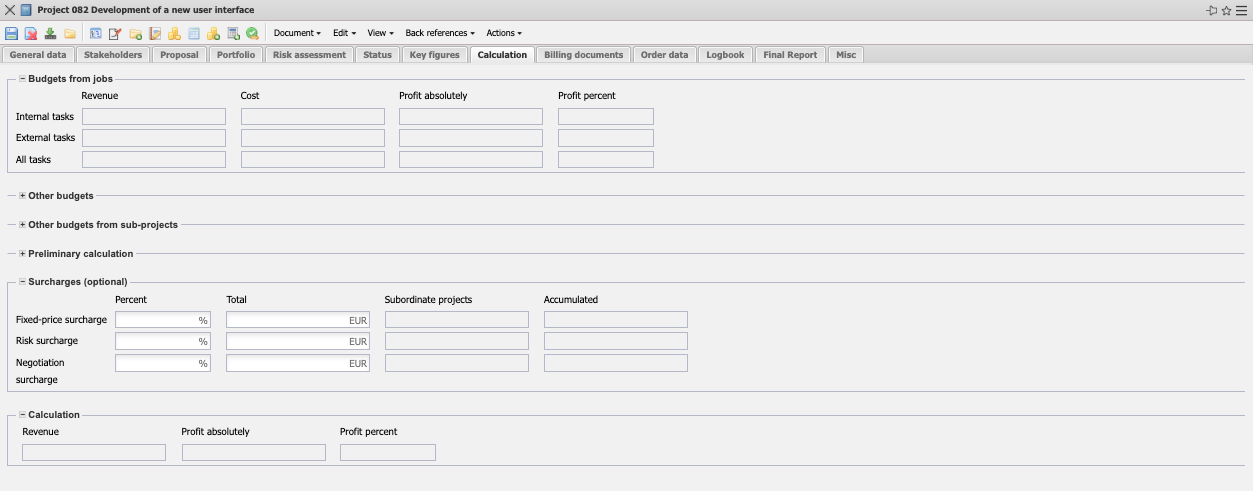The image size is (1253, 491).
Task: Click the green download arrow toolbar icon
Action: (x=50, y=33)
